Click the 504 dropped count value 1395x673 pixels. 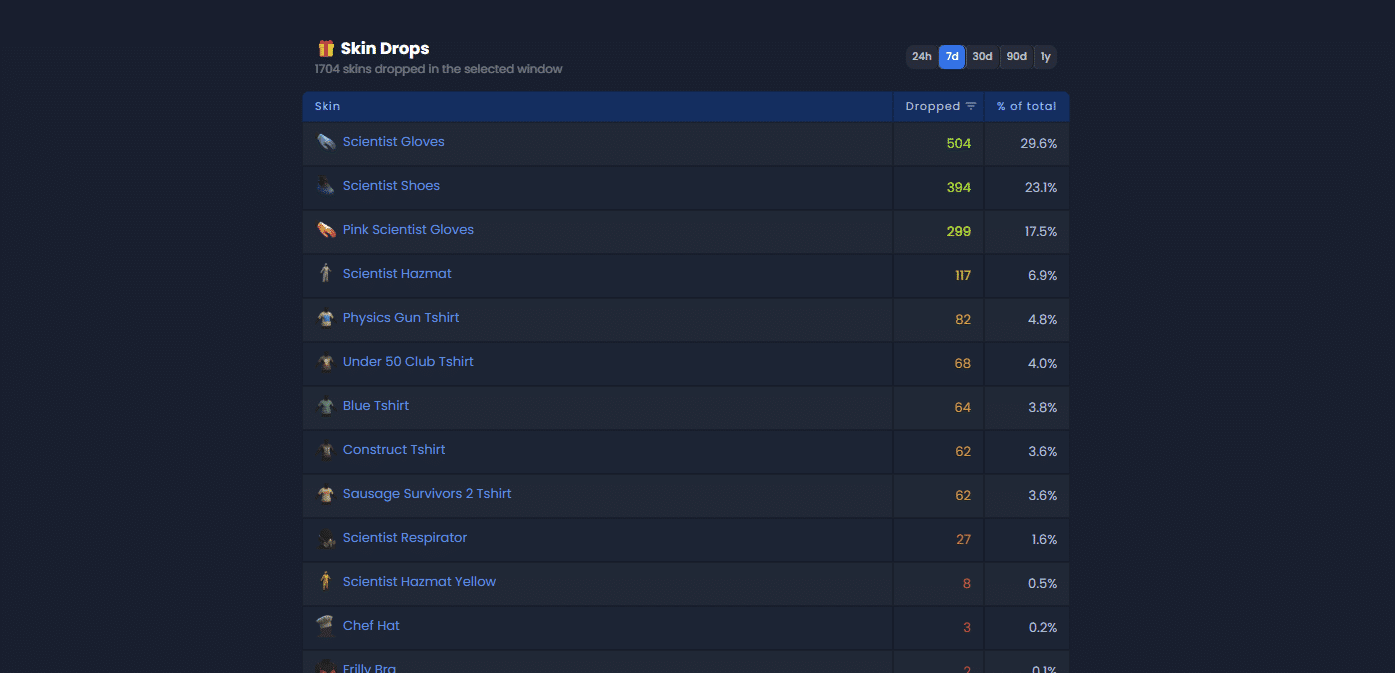(x=959, y=144)
